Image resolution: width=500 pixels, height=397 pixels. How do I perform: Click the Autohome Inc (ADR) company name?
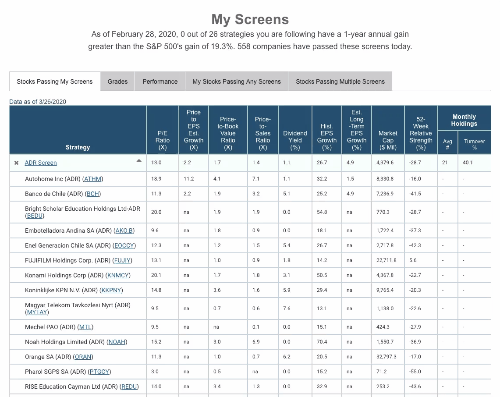[x=53, y=179]
